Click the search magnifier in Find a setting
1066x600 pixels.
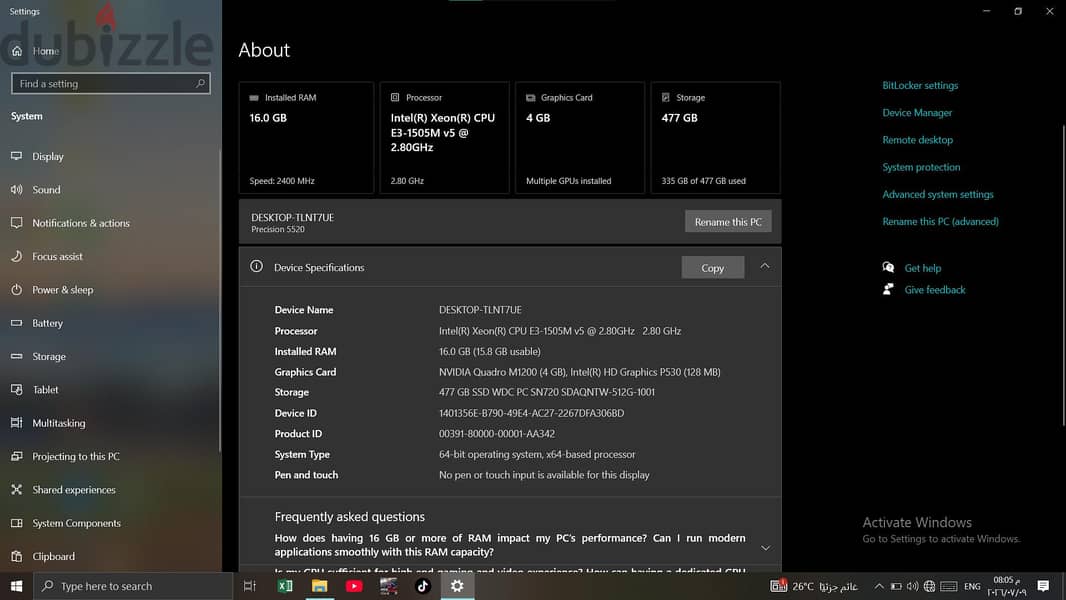coord(200,84)
